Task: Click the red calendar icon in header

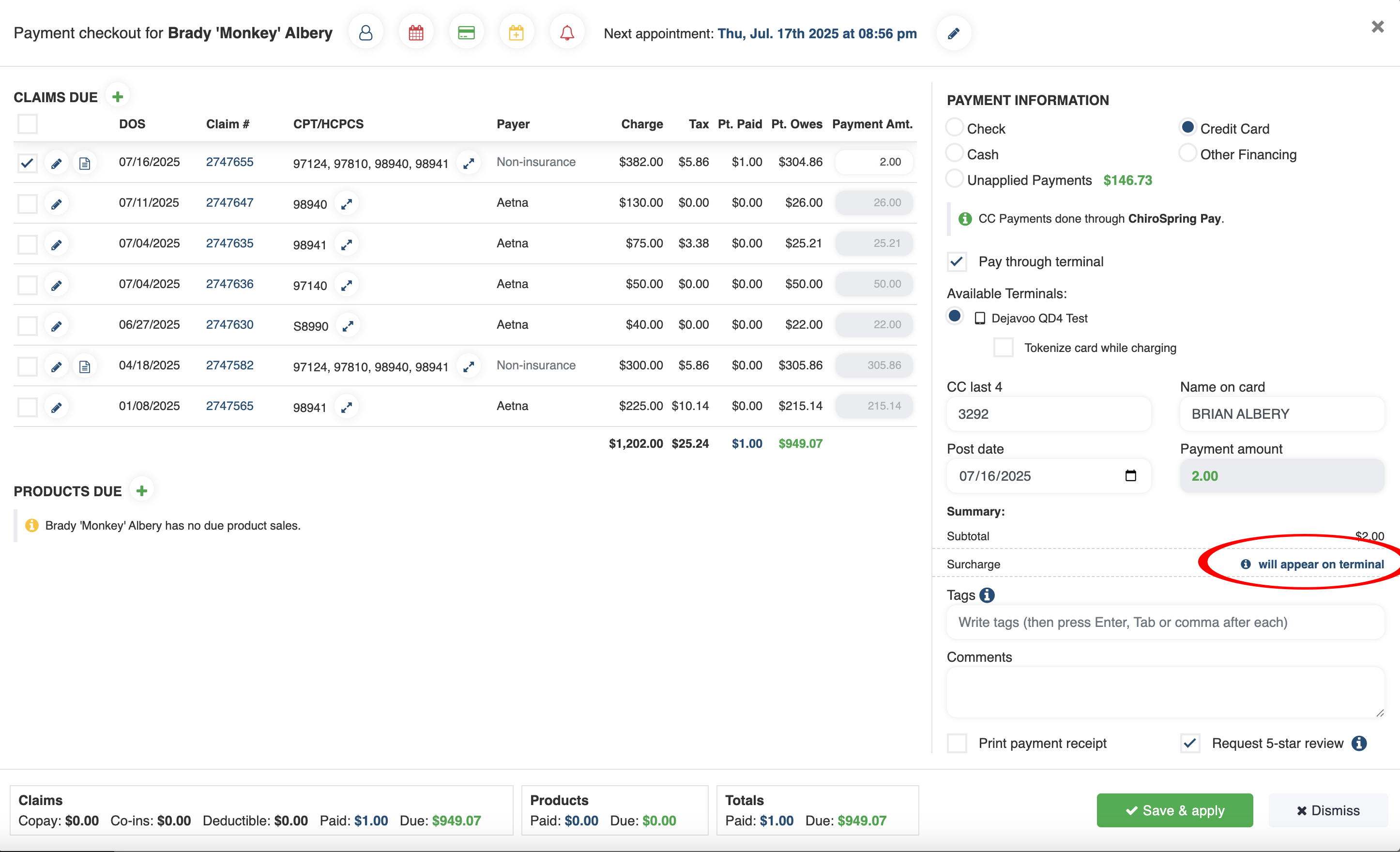Action: pyautogui.click(x=416, y=33)
